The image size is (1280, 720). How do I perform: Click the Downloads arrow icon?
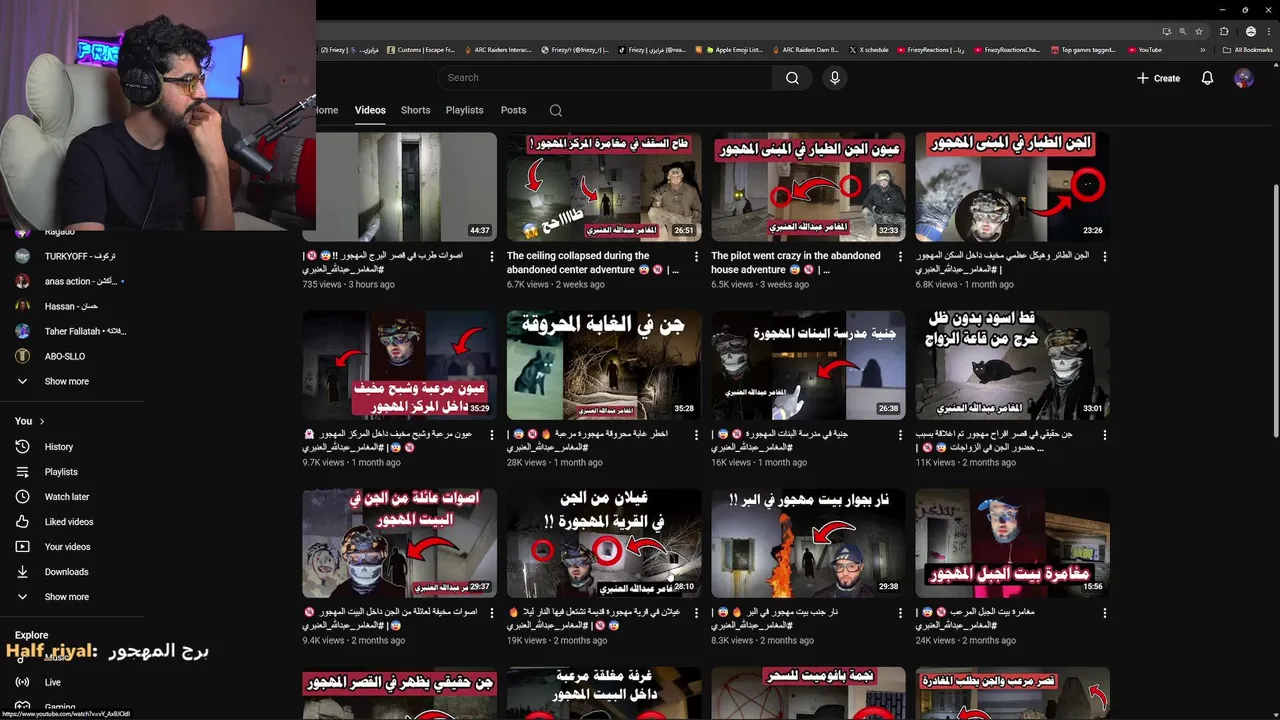(22, 572)
